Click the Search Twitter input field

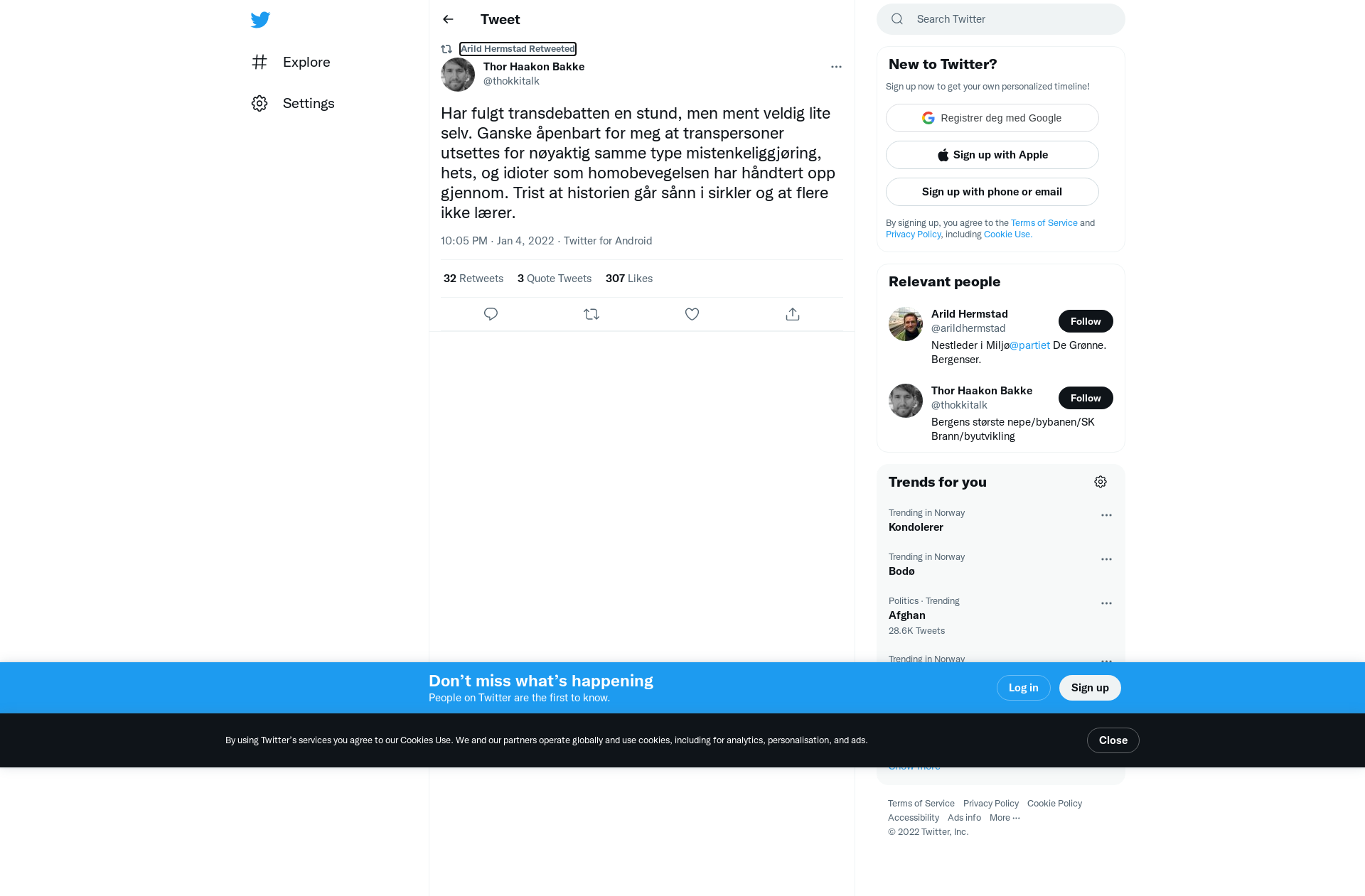pos(1001,19)
